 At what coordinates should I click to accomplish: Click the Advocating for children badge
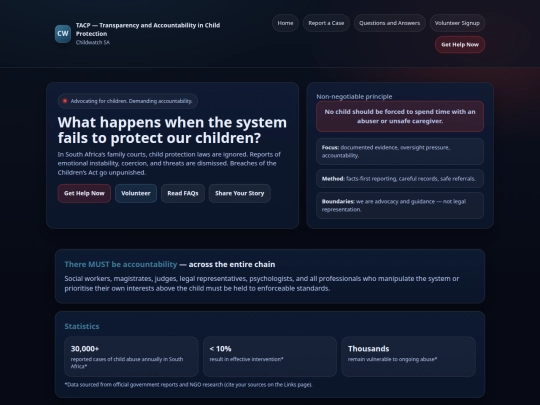coord(128,101)
